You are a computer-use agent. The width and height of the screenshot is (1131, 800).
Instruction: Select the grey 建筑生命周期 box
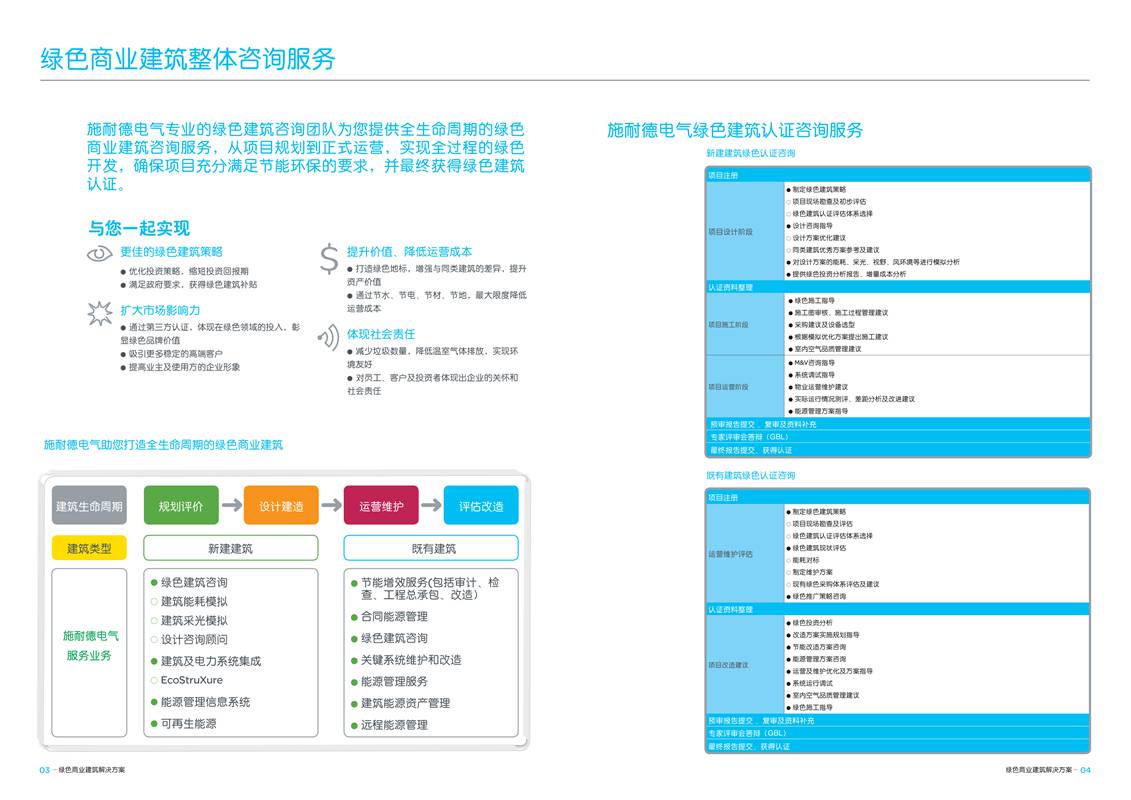pyautogui.click(x=89, y=506)
